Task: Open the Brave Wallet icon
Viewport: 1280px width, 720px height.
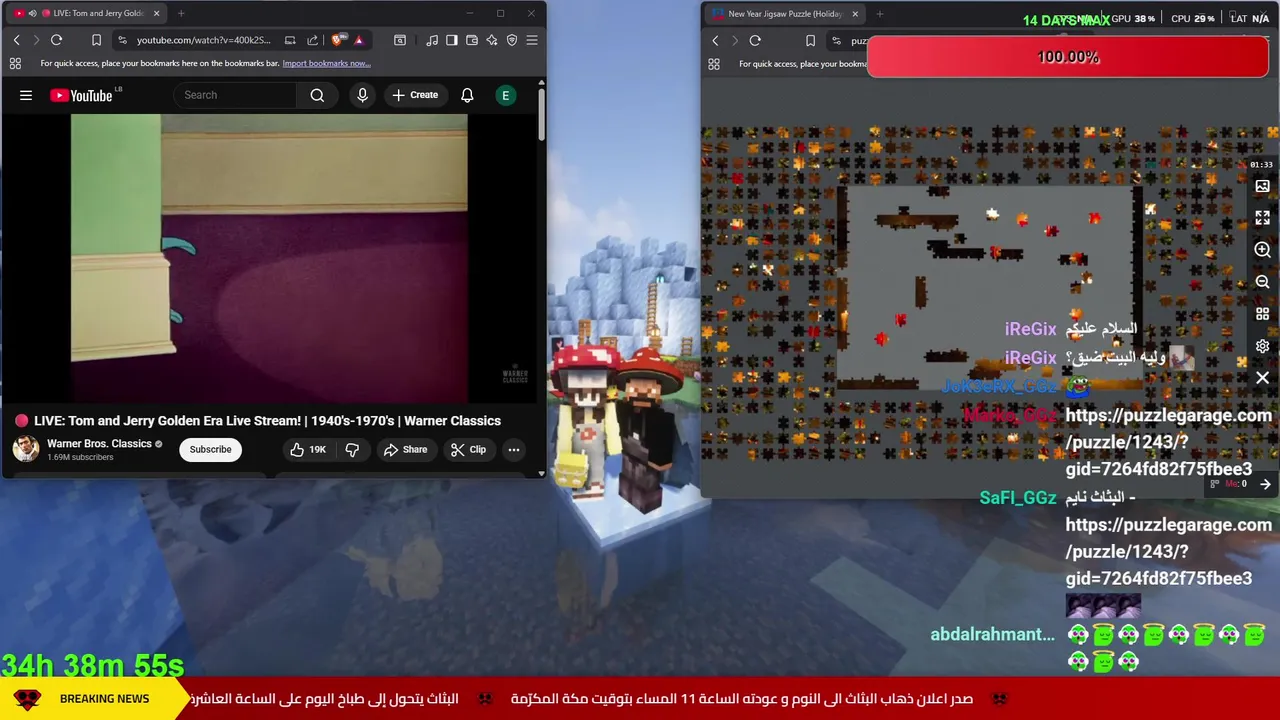Action: [x=472, y=40]
